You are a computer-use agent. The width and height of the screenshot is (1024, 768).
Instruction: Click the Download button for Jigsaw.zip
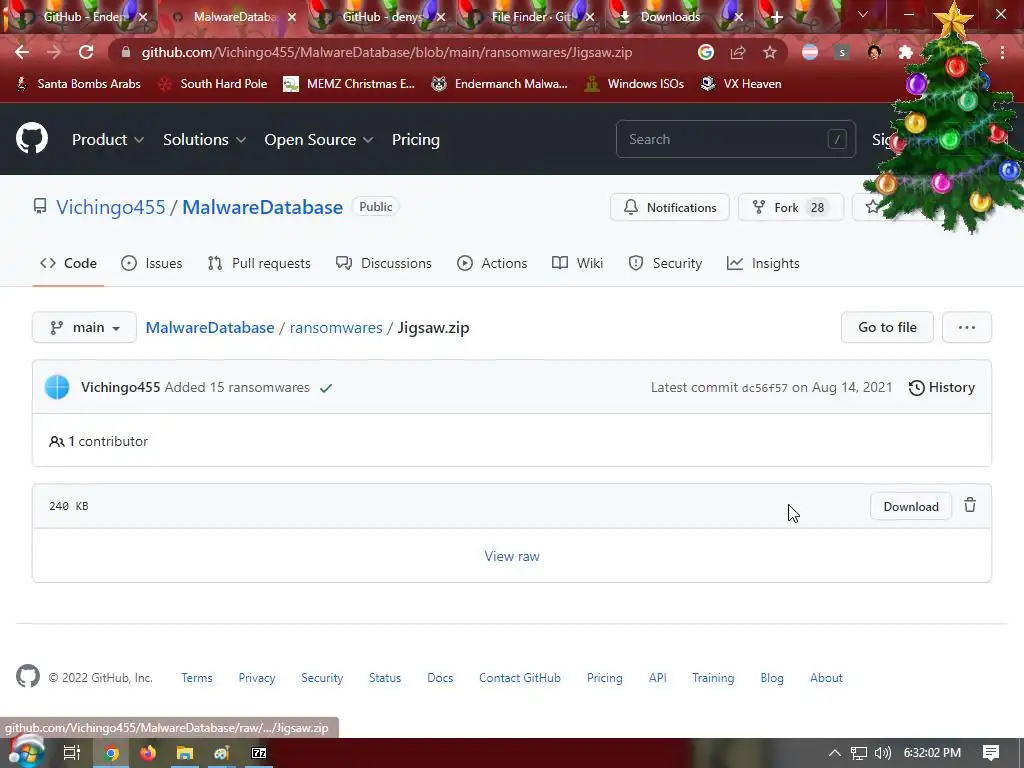(x=910, y=507)
